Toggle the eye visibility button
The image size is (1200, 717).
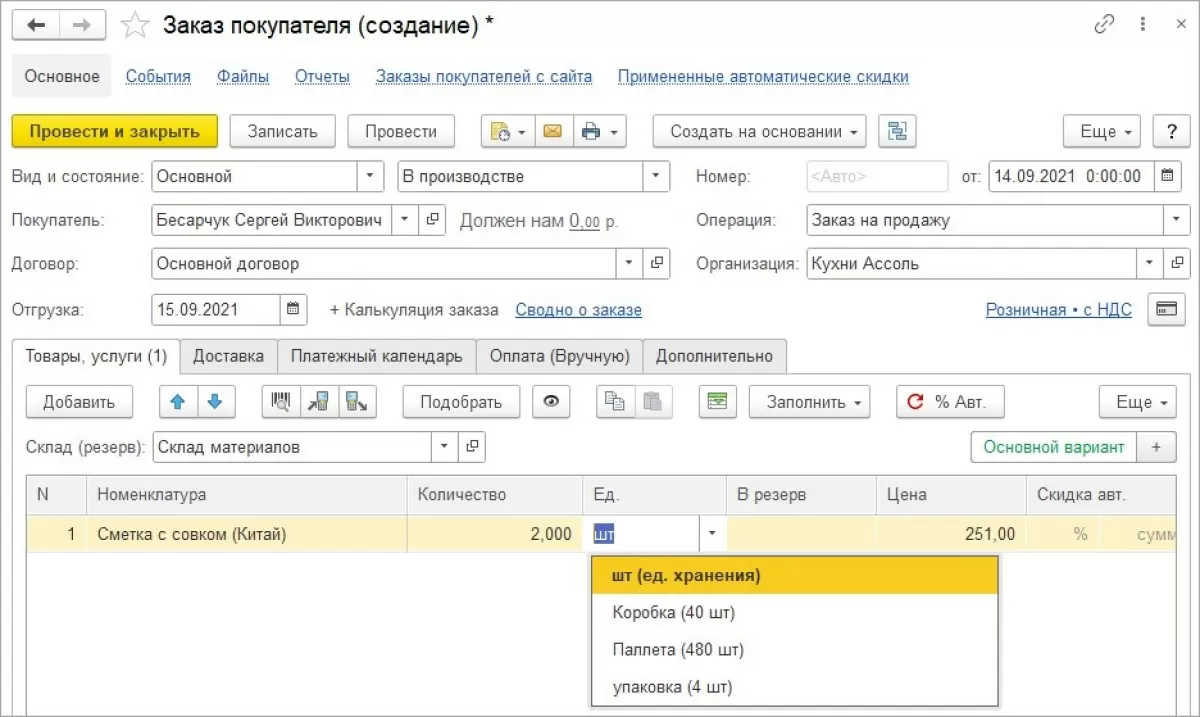click(551, 402)
